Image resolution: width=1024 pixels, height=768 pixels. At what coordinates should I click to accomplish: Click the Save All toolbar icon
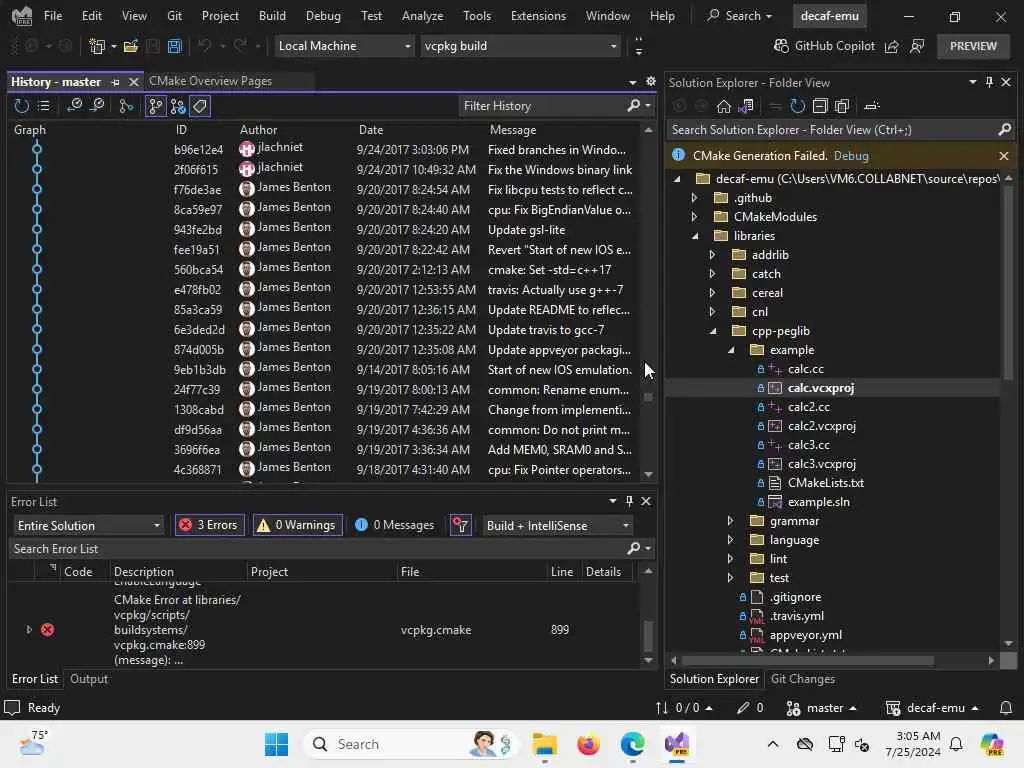(x=174, y=46)
